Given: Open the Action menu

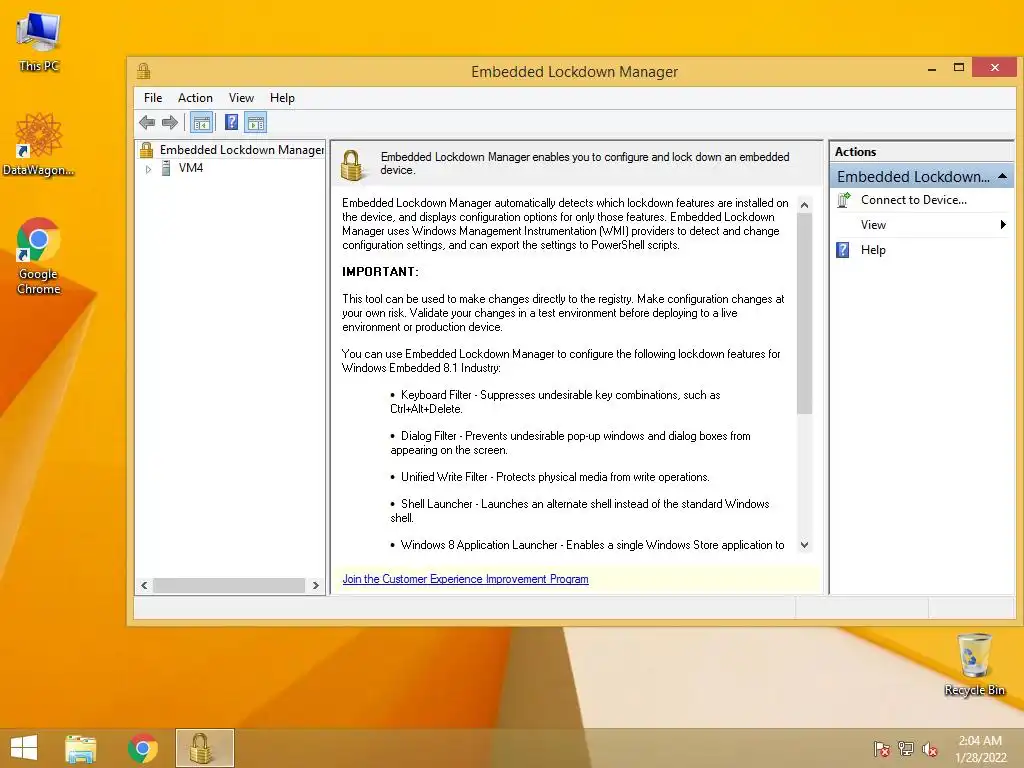Looking at the screenshot, I should [x=195, y=98].
